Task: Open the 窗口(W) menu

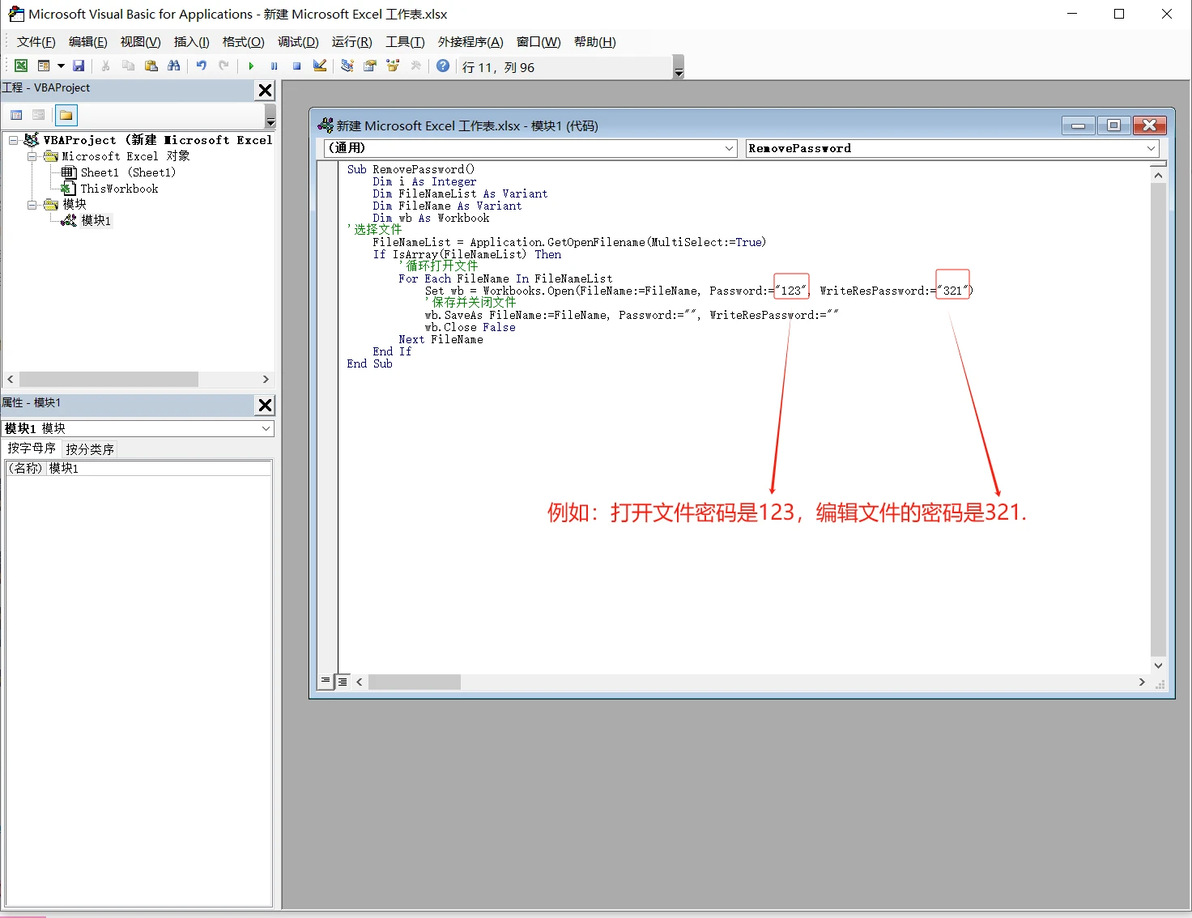Action: click(x=539, y=42)
